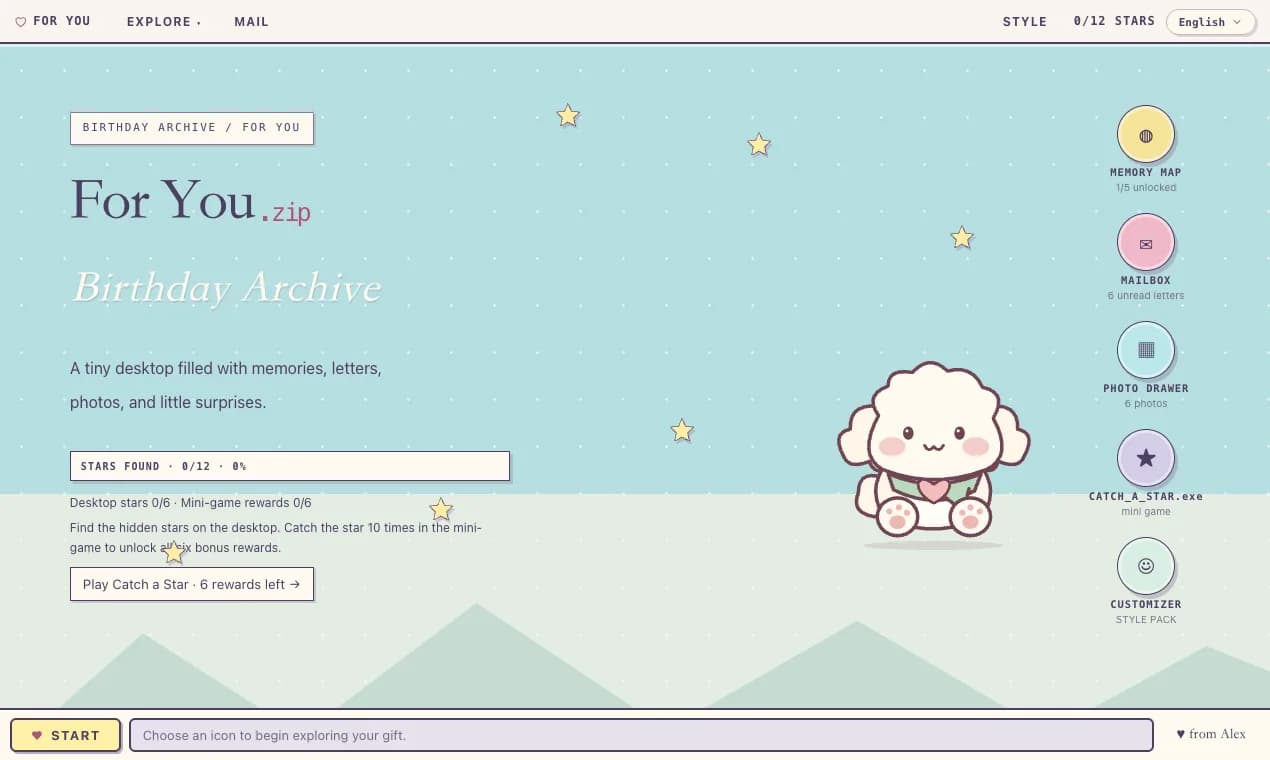Click the 'Birthday Archive' italic subtitle
The image size is (1270, 760).
click(x=226, y=288)
